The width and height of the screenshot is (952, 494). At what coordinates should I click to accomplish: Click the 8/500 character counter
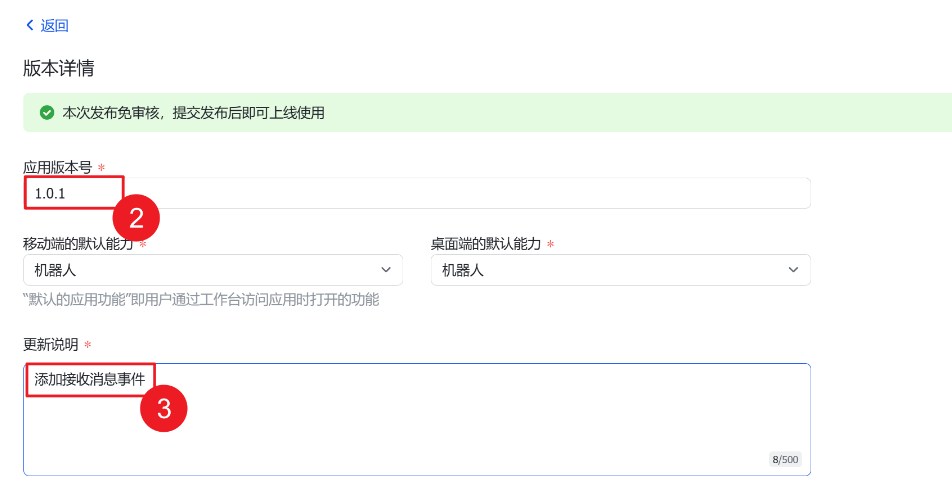(784, 460)
